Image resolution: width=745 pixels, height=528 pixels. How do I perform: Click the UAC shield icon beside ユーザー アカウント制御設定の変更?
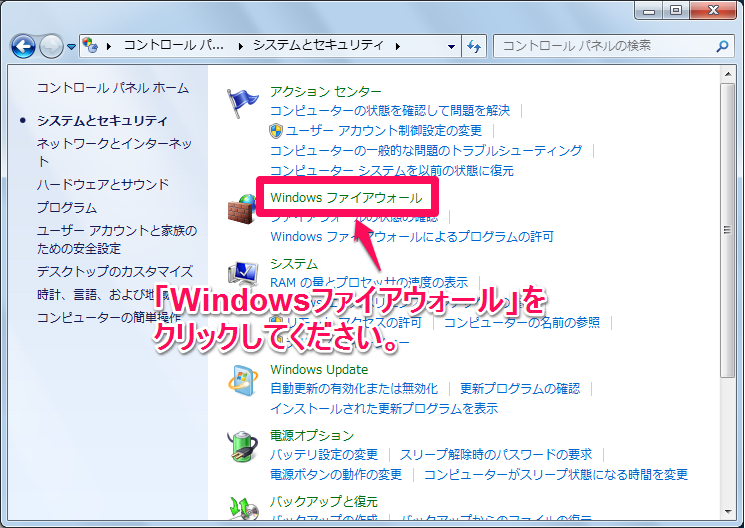[x=276, y=131]
